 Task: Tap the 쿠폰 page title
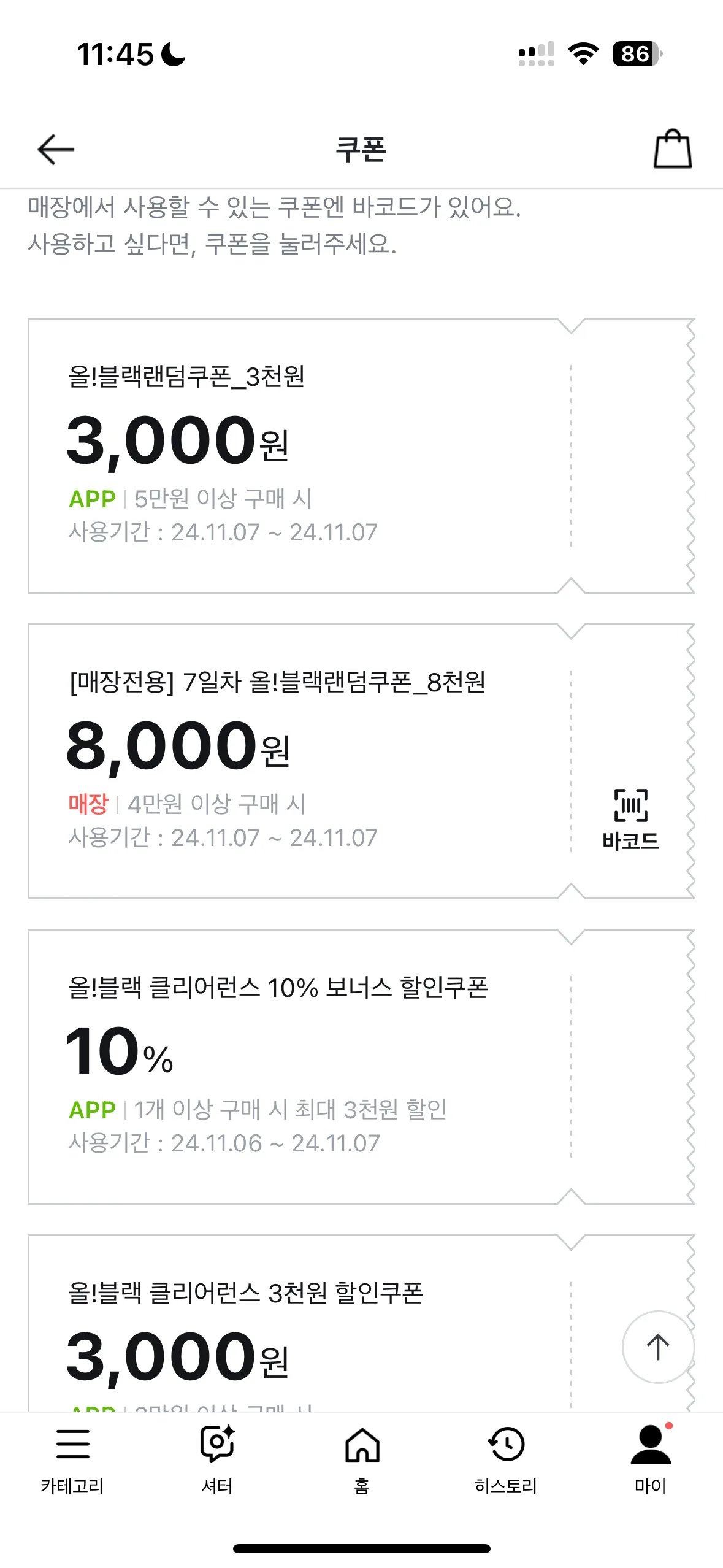(361, 150)
